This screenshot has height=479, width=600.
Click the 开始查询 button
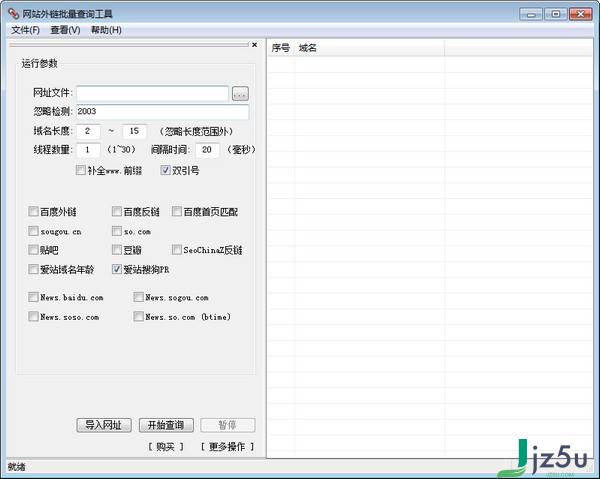coord(166,425)
